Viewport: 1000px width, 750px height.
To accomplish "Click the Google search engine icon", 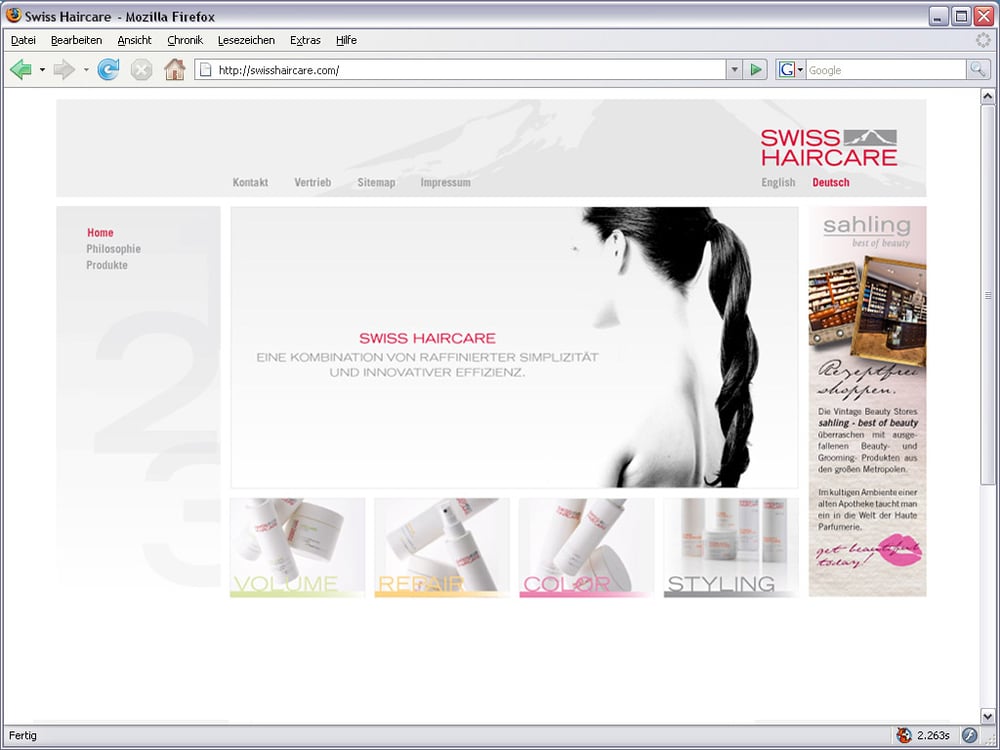I will 786,70.
